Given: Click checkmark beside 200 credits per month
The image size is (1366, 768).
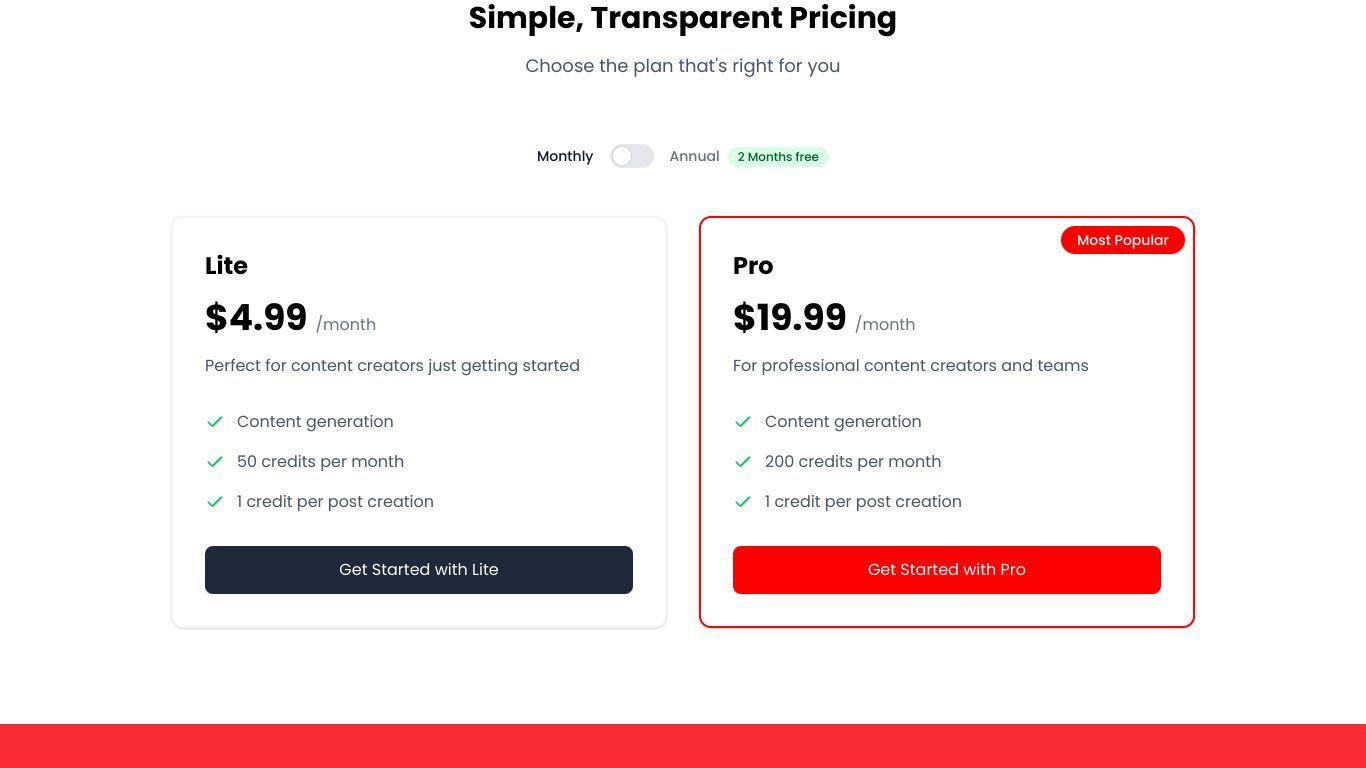Looking at the screenshot, I should (742, 462).
